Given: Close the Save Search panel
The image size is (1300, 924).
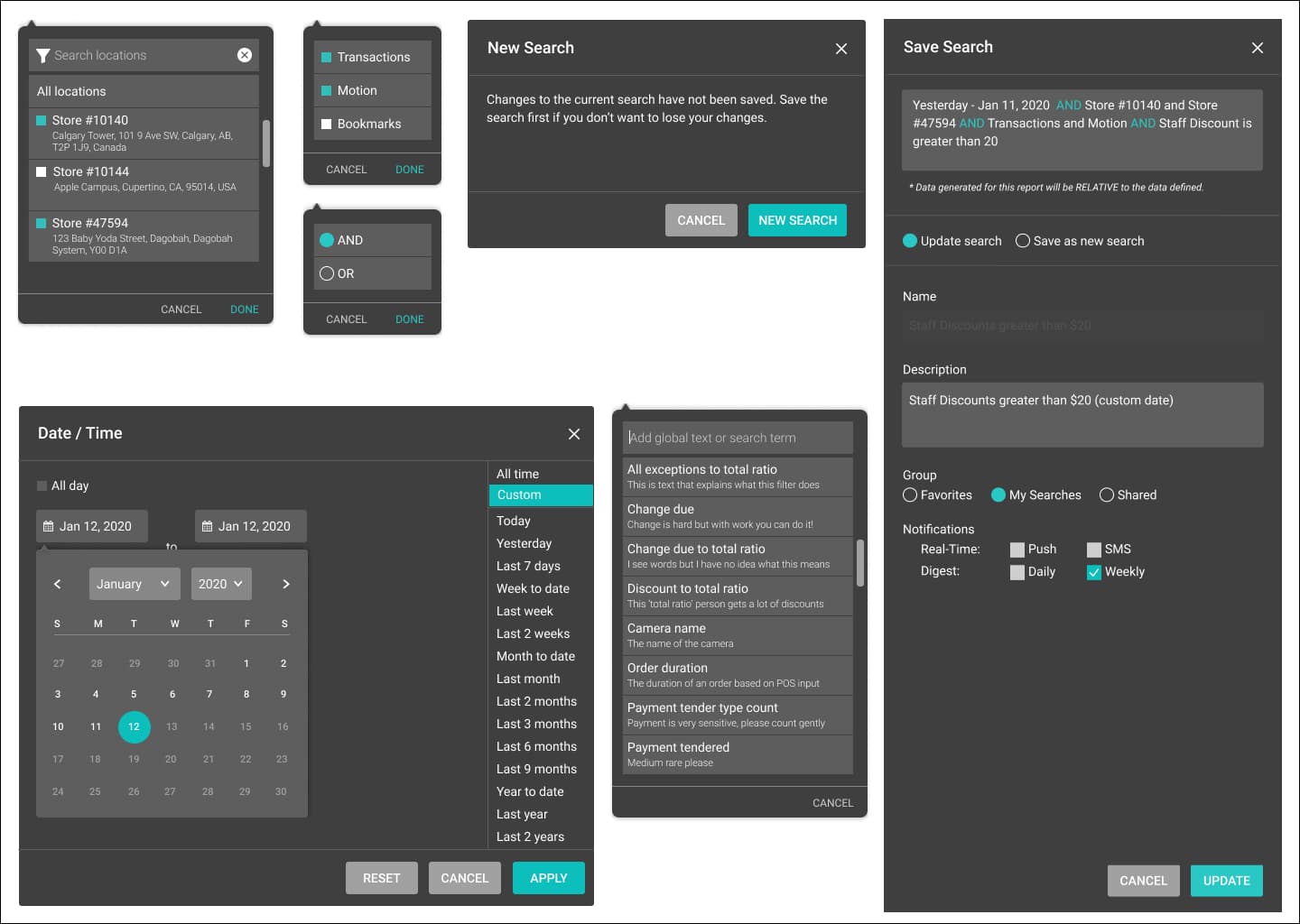Looking at the screenshot, I should pos(1257,48).
